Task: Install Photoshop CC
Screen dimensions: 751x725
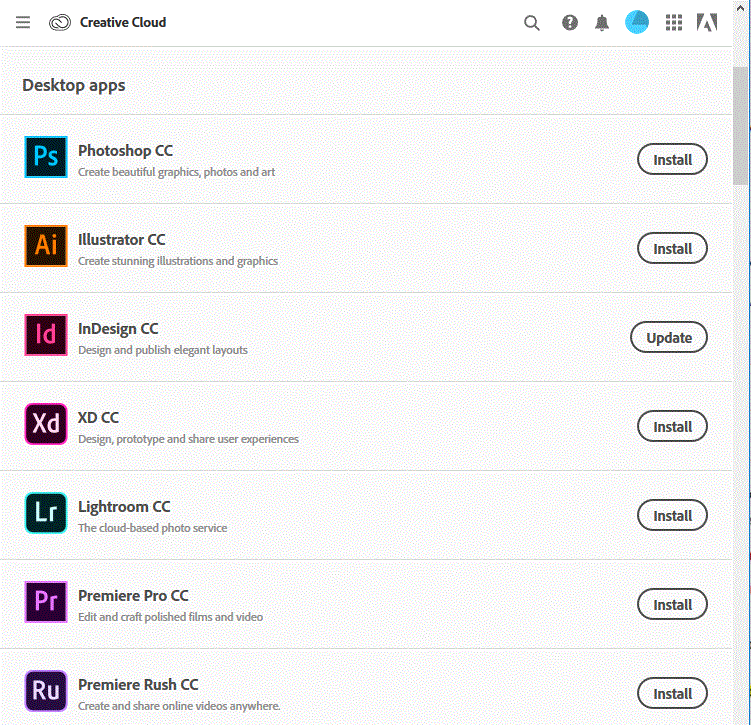Action: tap(672, 159)
